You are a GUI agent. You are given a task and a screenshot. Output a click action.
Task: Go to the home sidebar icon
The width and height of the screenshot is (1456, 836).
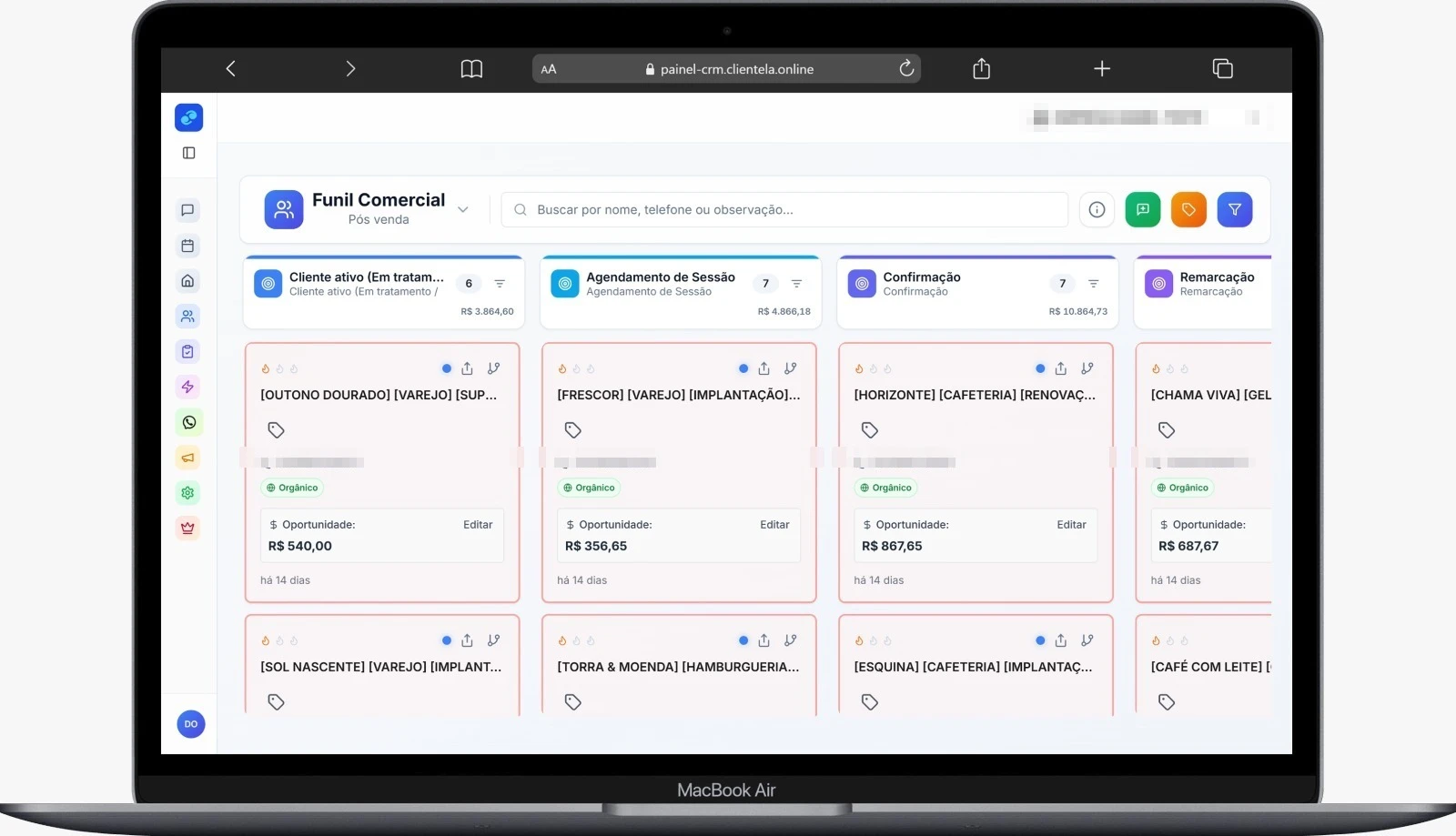[187, 281]
